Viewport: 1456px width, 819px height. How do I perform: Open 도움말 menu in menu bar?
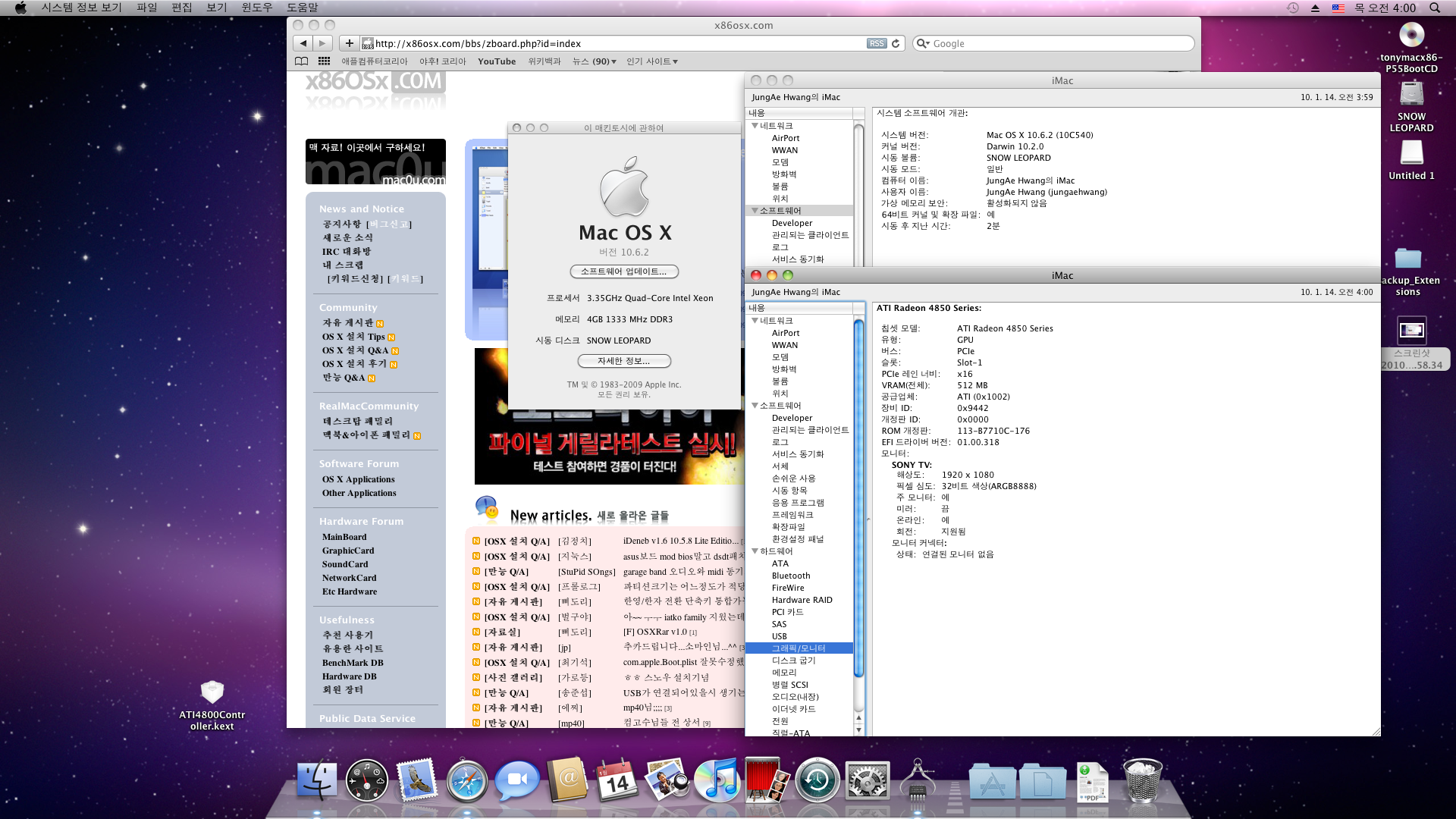pyautogui.click(x=302, y=8)
